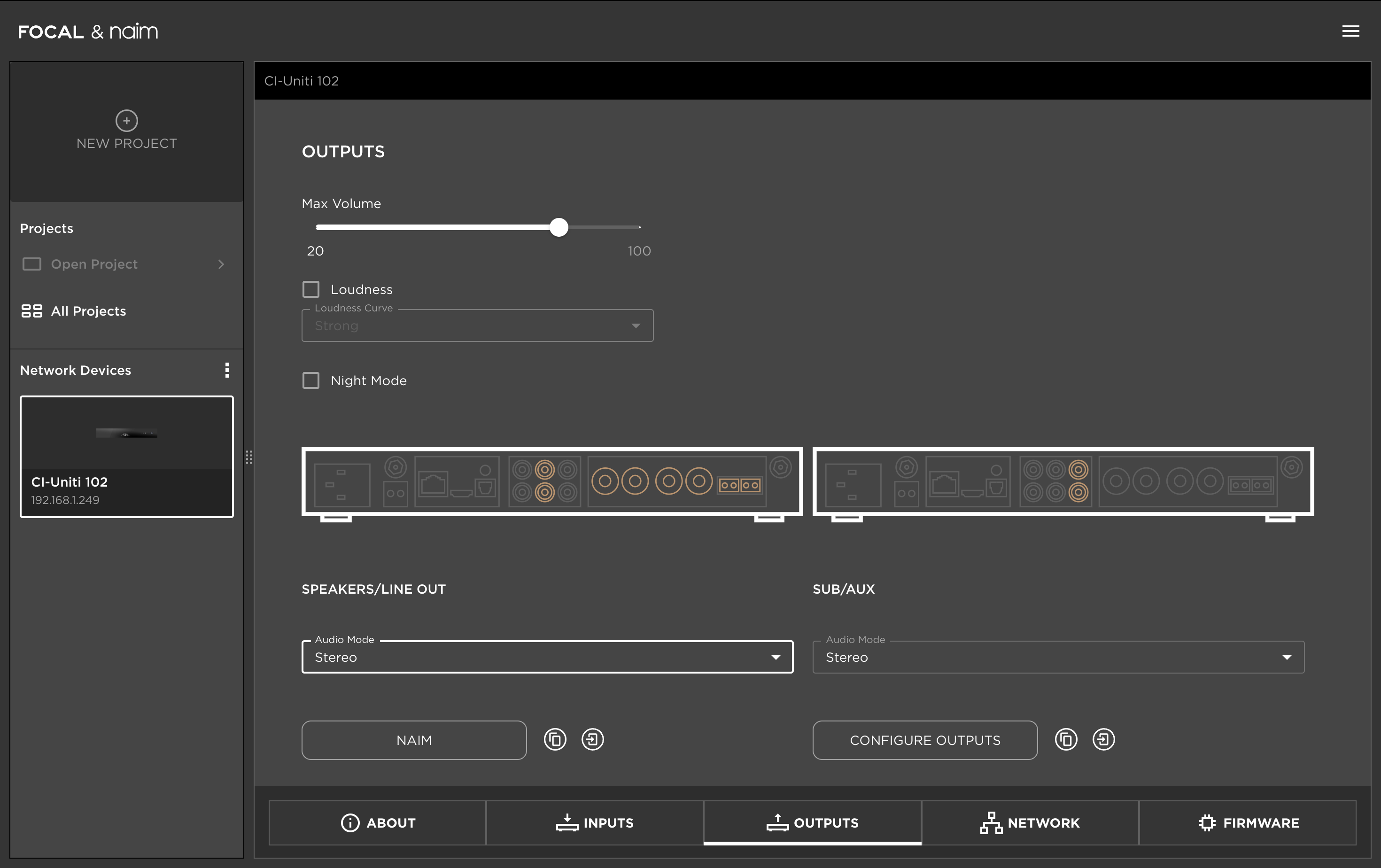Viewport: 1381px width, 868px height.
Task: Click the Sub/Aux rear panel diagram
Action: click(1063, 484)
